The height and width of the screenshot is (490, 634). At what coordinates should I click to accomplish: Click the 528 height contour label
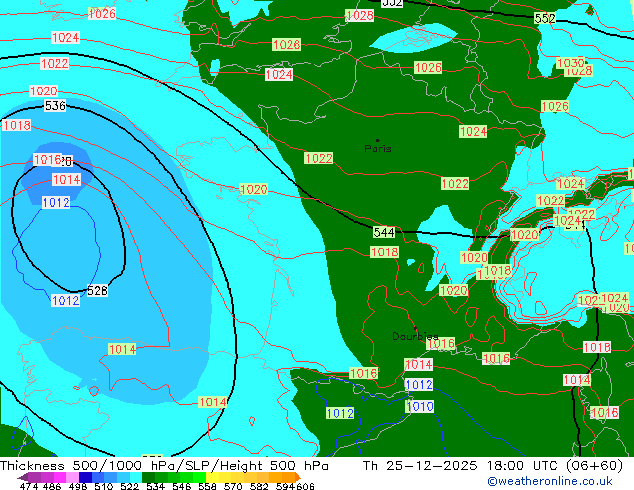coord(97,290)
